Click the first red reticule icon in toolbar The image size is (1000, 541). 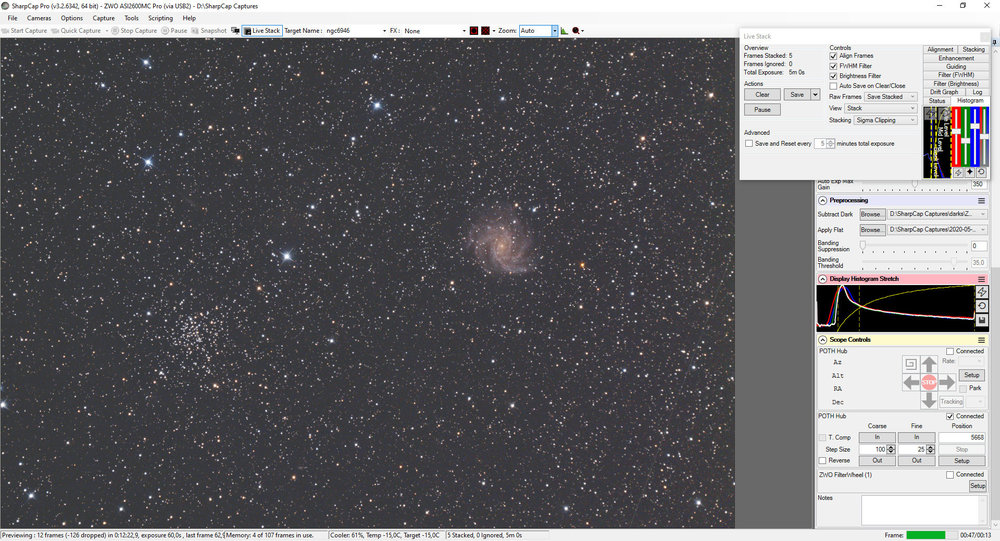click(474, 31)
